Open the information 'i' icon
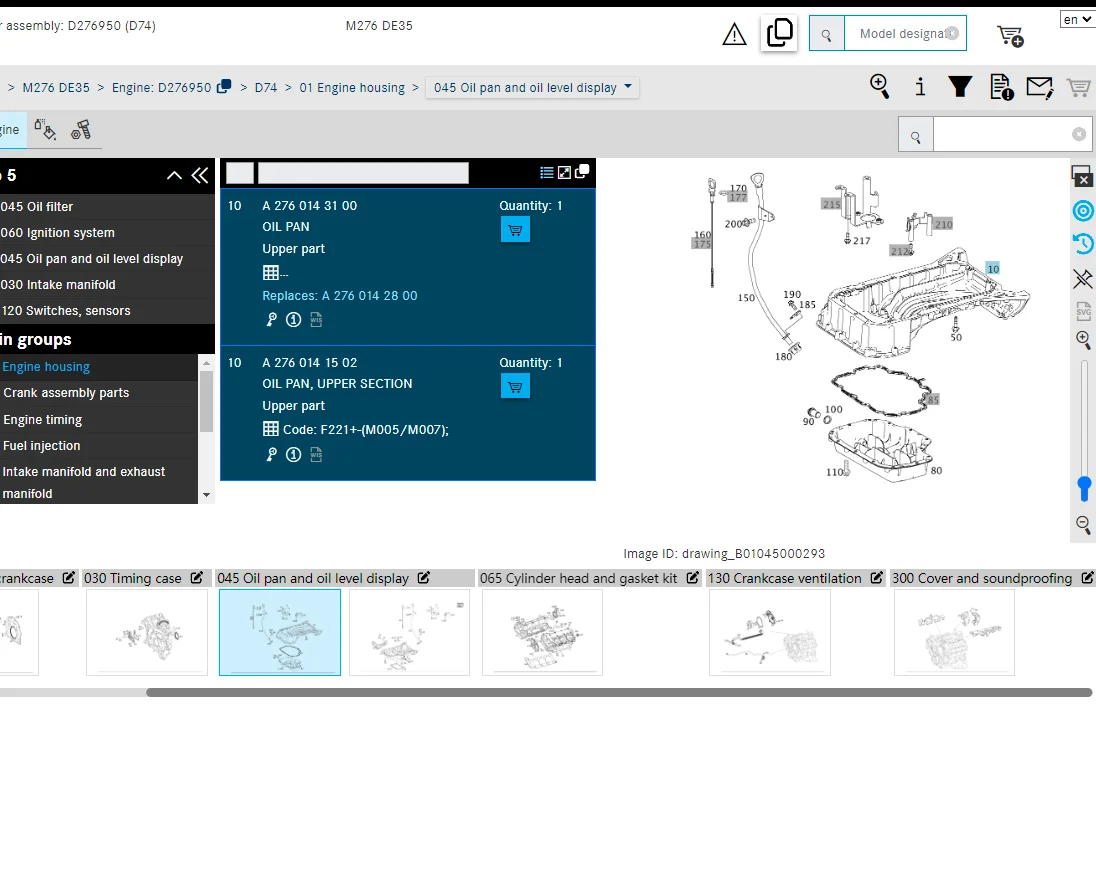Viewport: 1096px width, 877px height. (x=920, y=87)
